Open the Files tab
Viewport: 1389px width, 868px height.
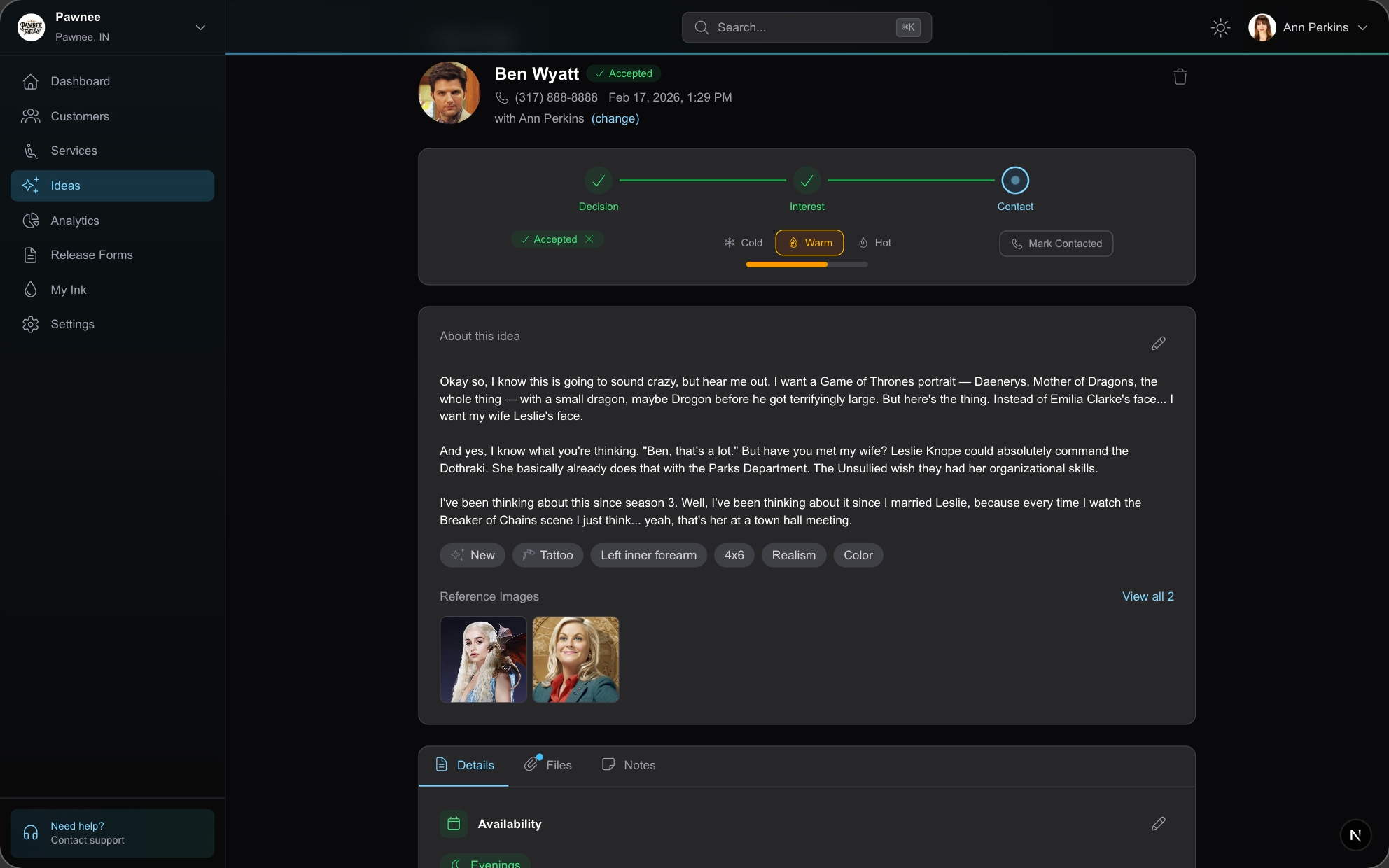[548, 765]
